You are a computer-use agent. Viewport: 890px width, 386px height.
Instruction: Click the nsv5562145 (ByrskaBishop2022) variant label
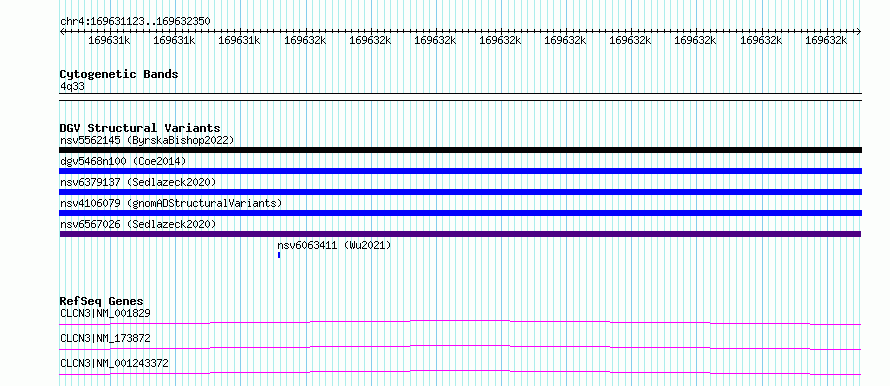pos(147,140)
